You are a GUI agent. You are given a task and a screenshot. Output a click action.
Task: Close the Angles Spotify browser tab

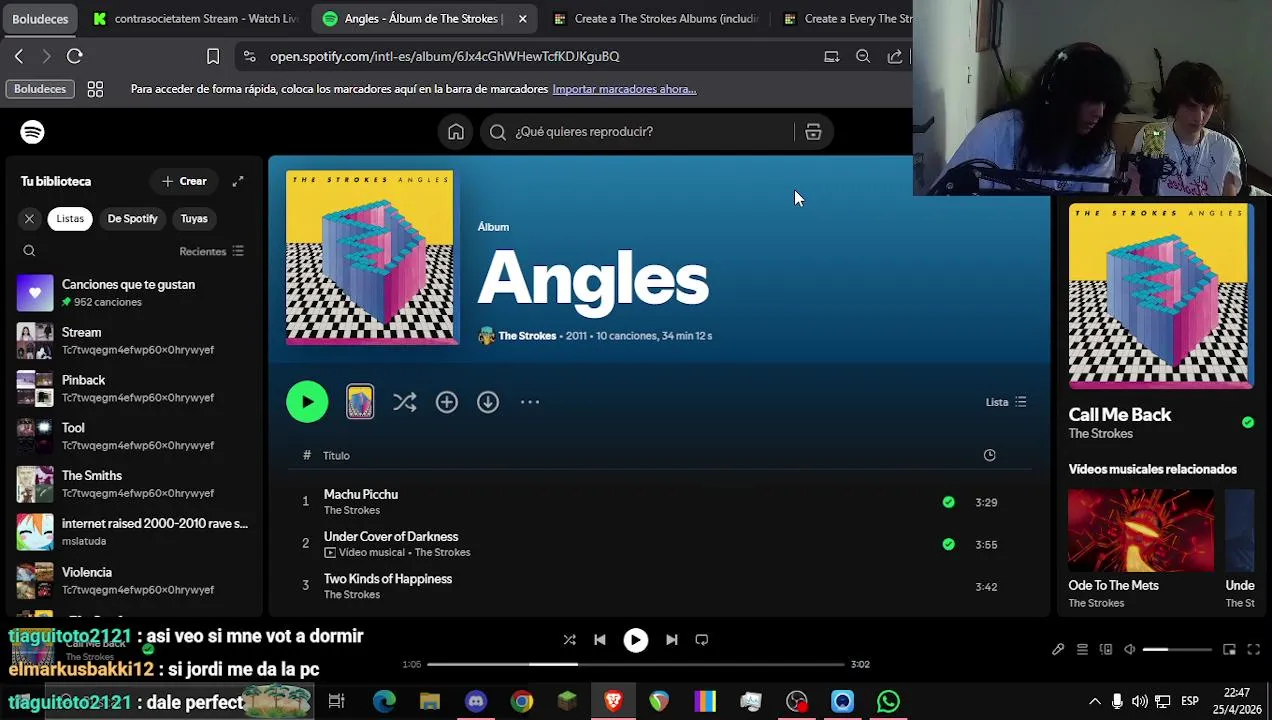522,19
